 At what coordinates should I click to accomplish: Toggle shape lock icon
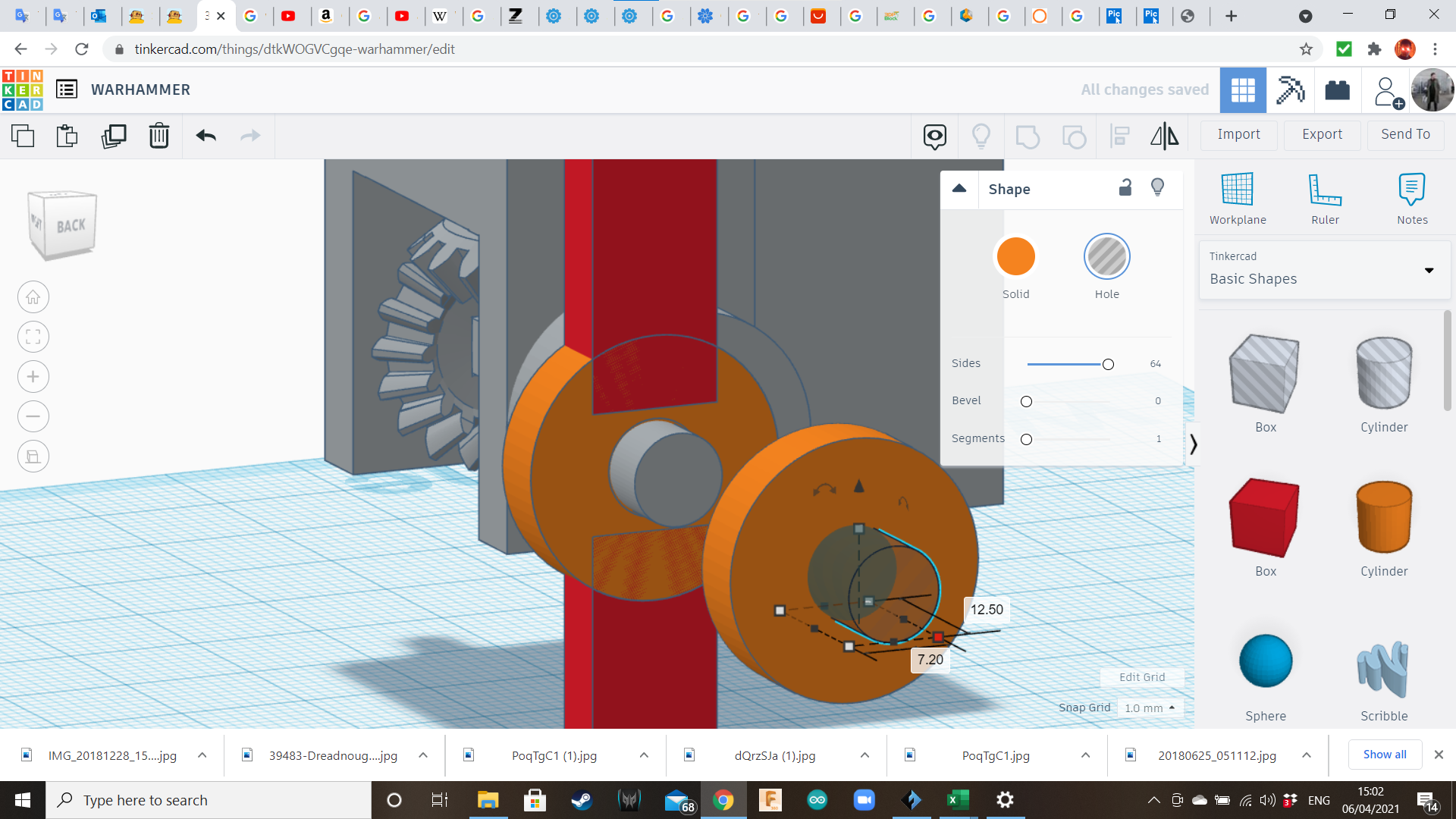pos(1125,188)
